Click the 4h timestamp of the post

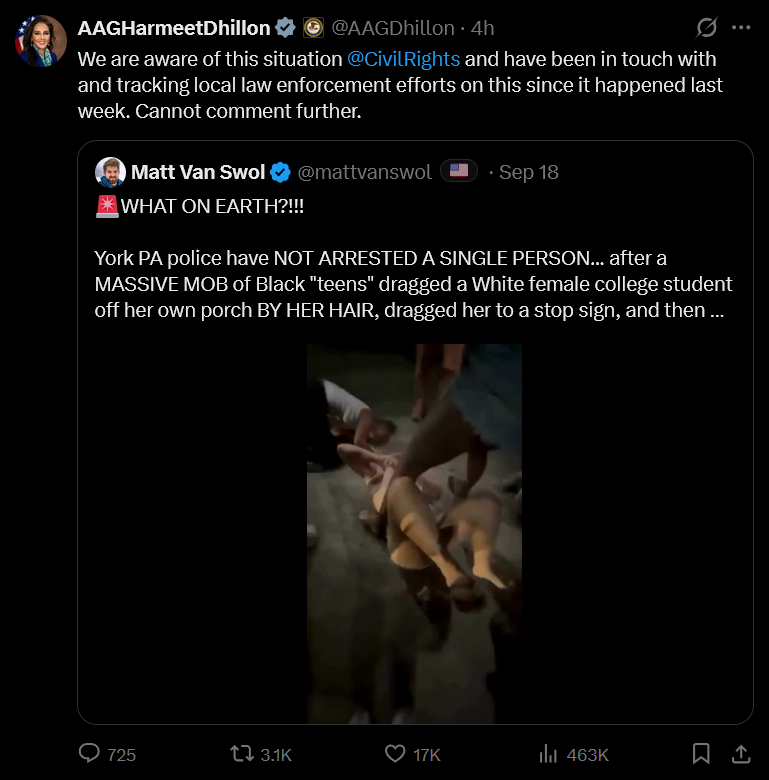[x=482, y=28]
